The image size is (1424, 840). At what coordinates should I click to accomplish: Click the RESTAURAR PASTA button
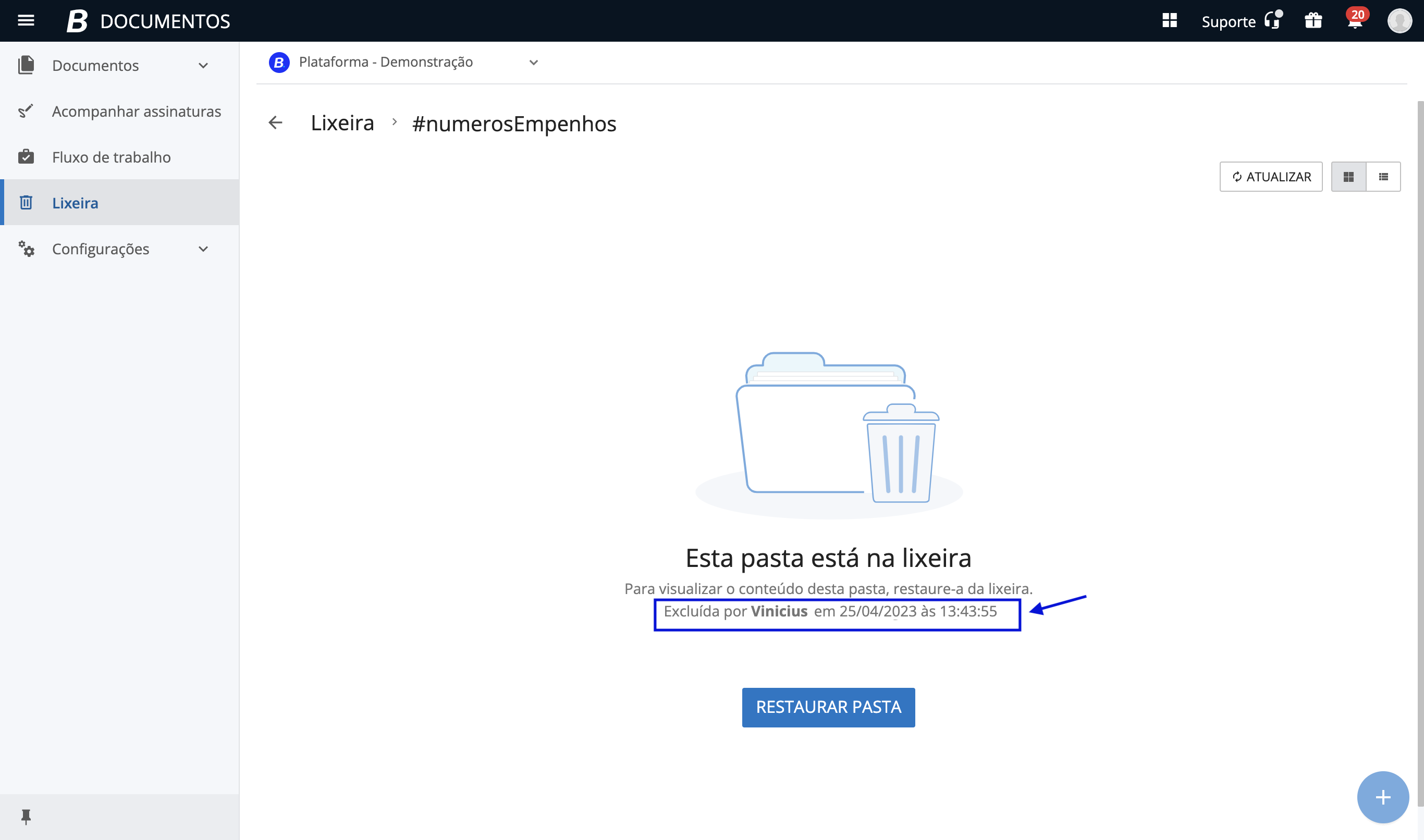[828, 707]
